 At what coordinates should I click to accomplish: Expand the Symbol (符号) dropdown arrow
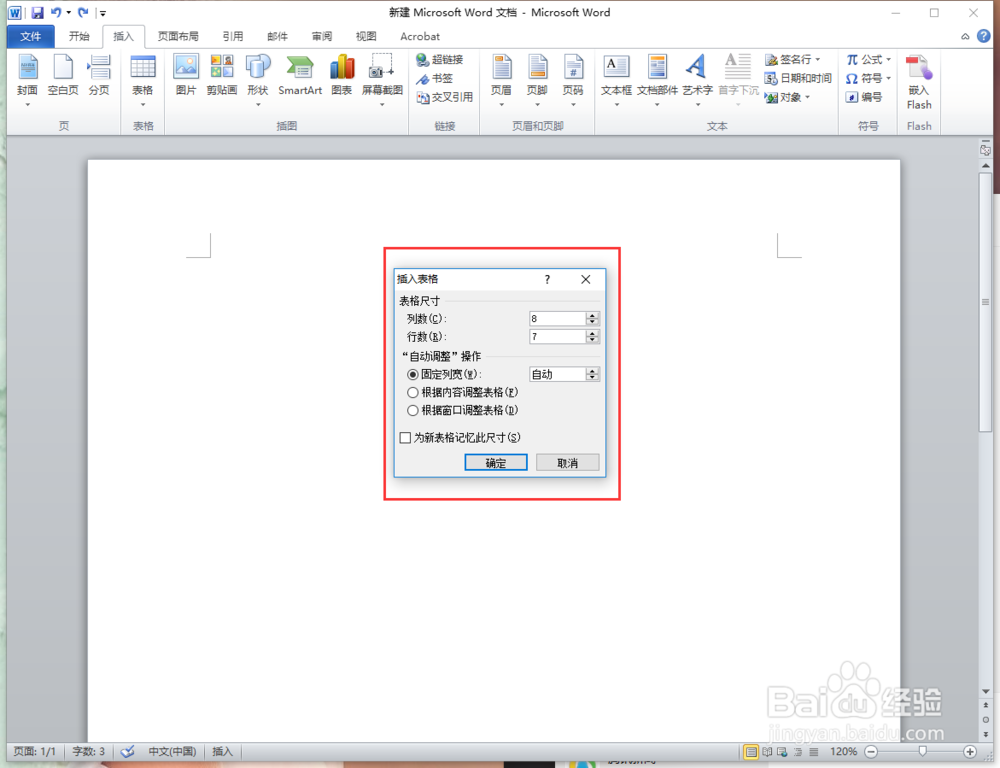tap(888, 78)
